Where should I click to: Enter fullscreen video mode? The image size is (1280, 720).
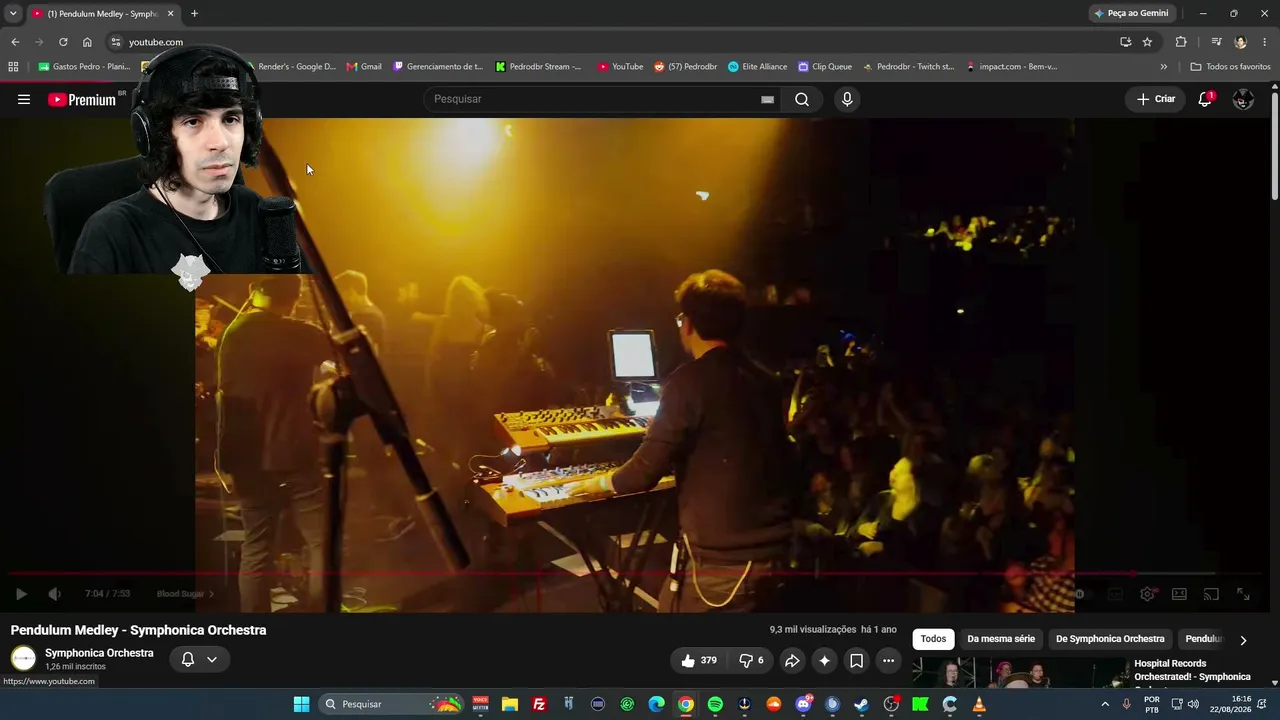click(1243, 594)
